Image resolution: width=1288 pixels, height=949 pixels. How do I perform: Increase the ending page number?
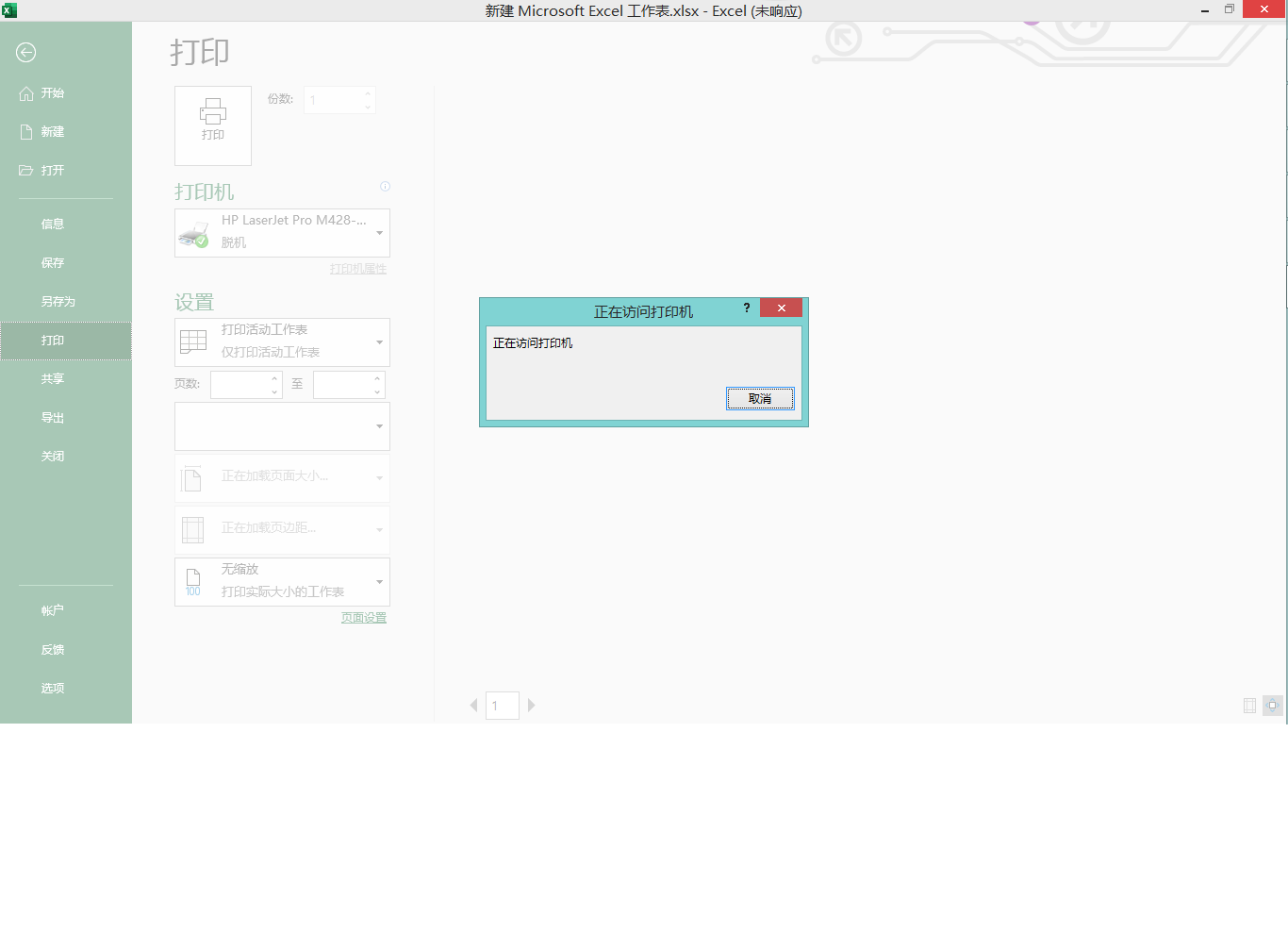pos(378,378)
